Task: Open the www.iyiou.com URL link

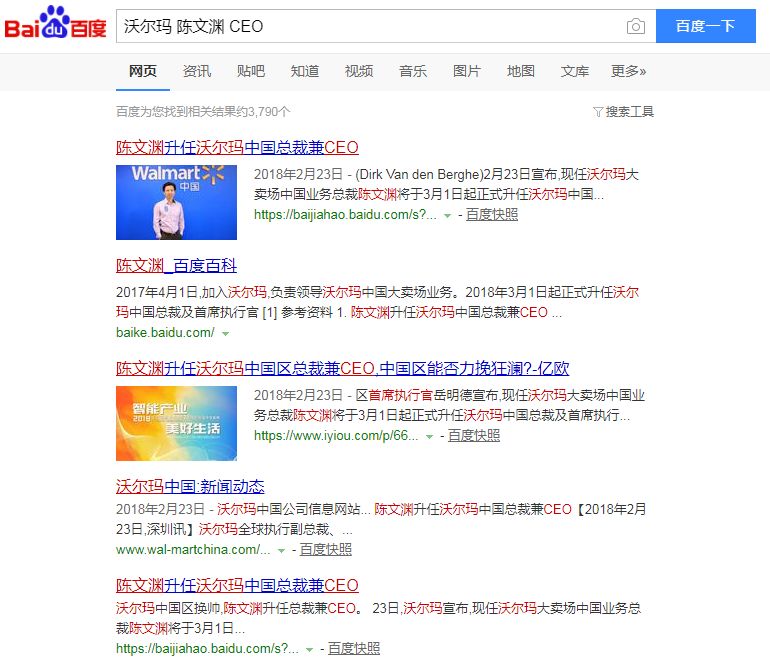Action: tap(336, 436)
